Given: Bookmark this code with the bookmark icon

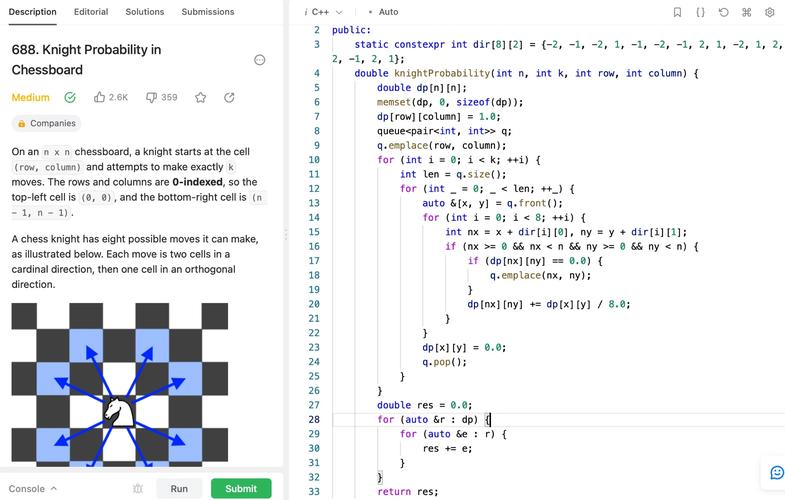Looking at the screenshot, I should tap(677, 12).
